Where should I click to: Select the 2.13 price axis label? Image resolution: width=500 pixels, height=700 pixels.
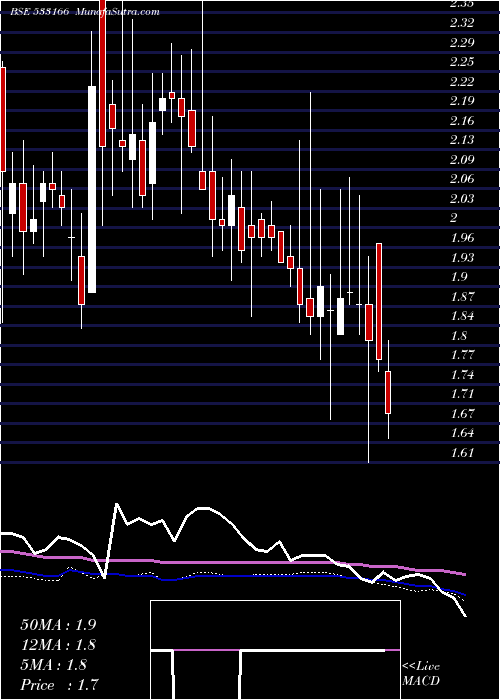click(x=462, y=140)
